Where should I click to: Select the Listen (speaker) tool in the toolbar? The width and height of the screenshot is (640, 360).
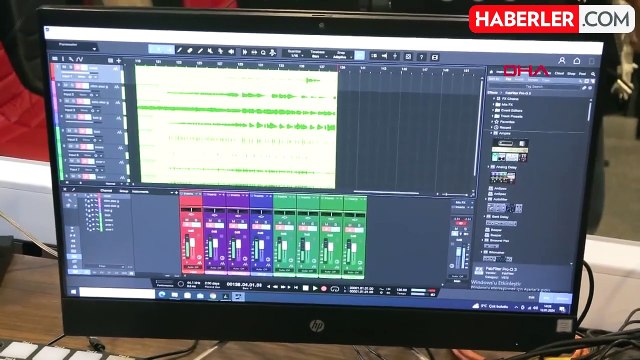231,52
